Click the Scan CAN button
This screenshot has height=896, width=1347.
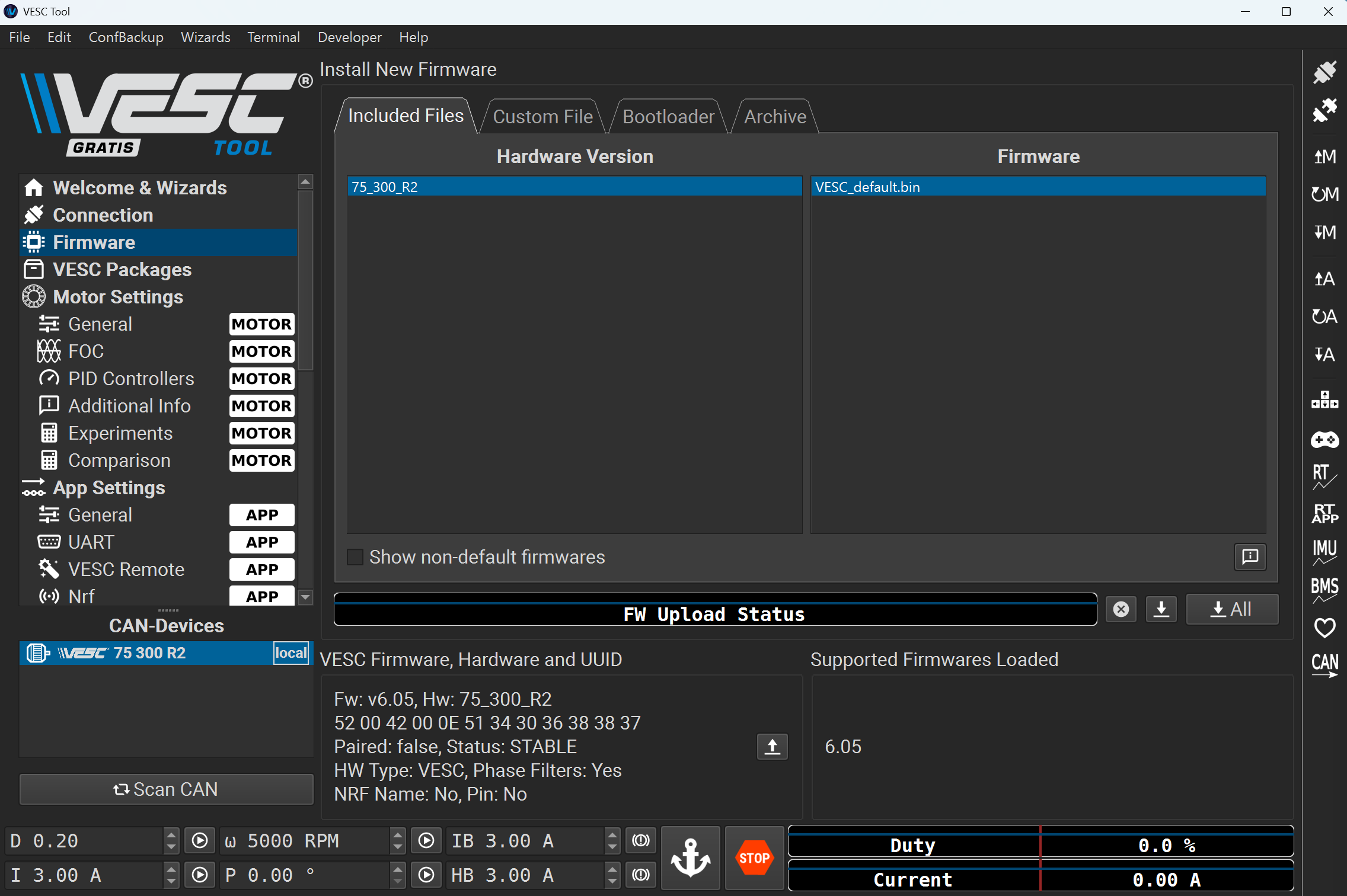166,789
